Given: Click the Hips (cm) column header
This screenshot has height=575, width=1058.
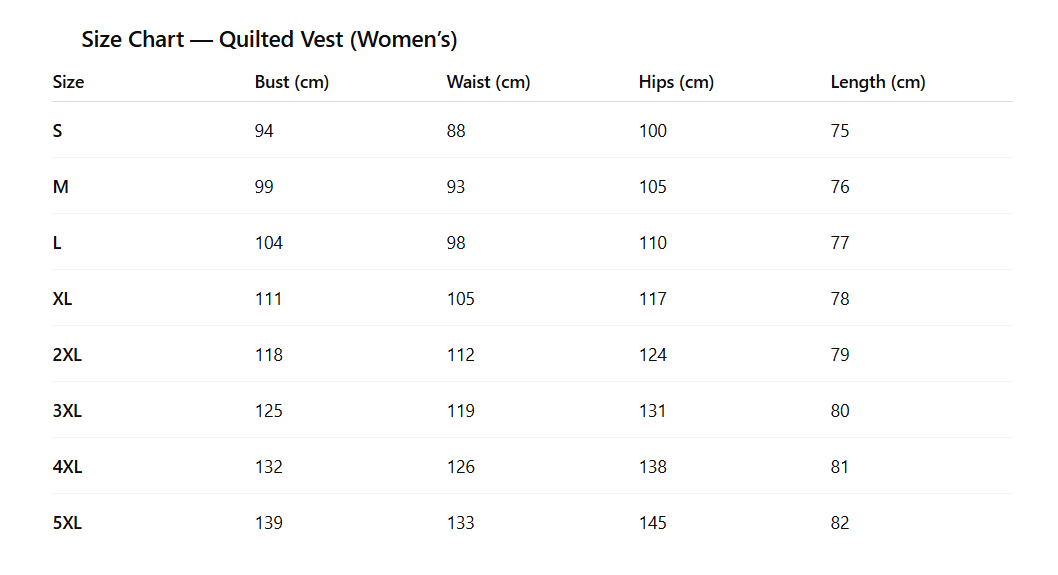Looking at the screenshot, I should click(x=676, y=82).
